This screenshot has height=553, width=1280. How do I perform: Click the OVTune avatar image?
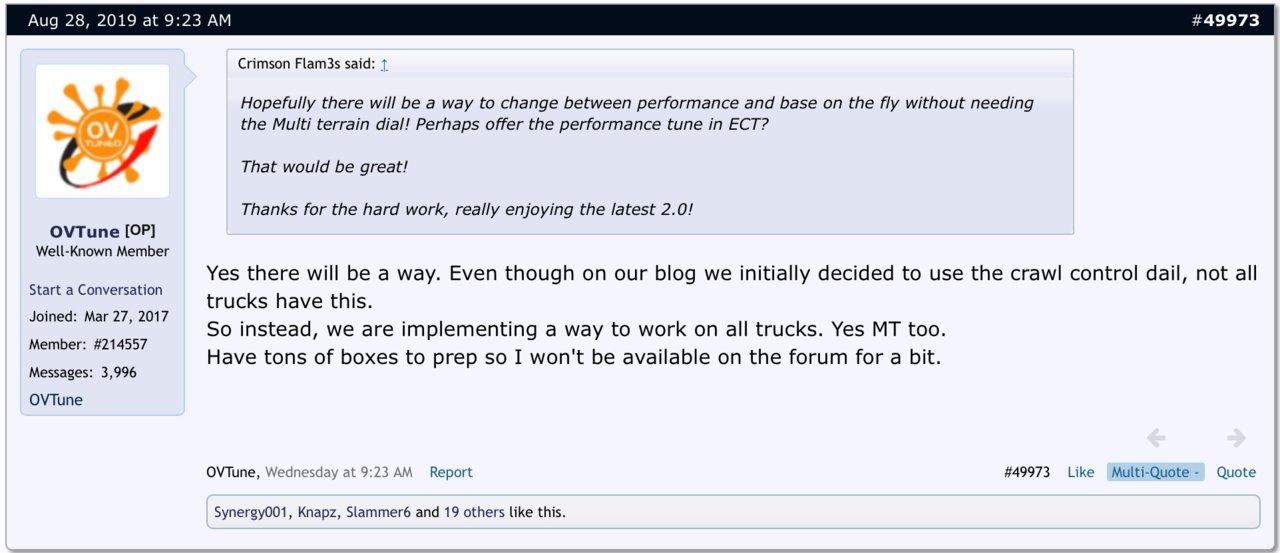click(x=102, y=131)
